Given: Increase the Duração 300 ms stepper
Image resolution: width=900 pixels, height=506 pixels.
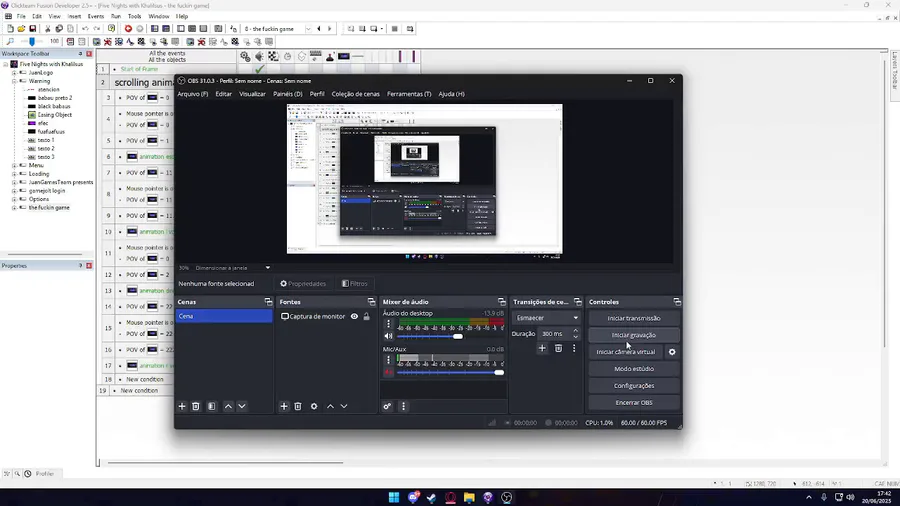Looking at the screenshot, I should point(575,330).
